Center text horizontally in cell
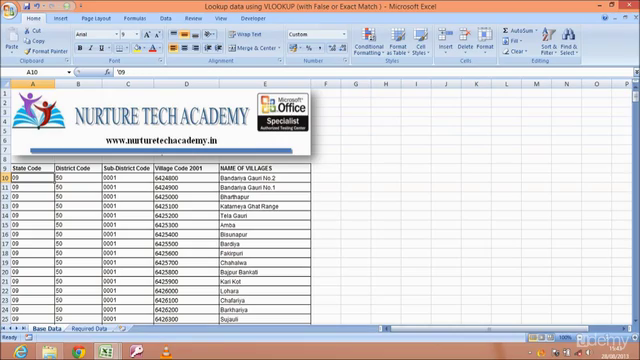Image resolution: width=640 pixels, height=360 pixels. click(184, 48)
